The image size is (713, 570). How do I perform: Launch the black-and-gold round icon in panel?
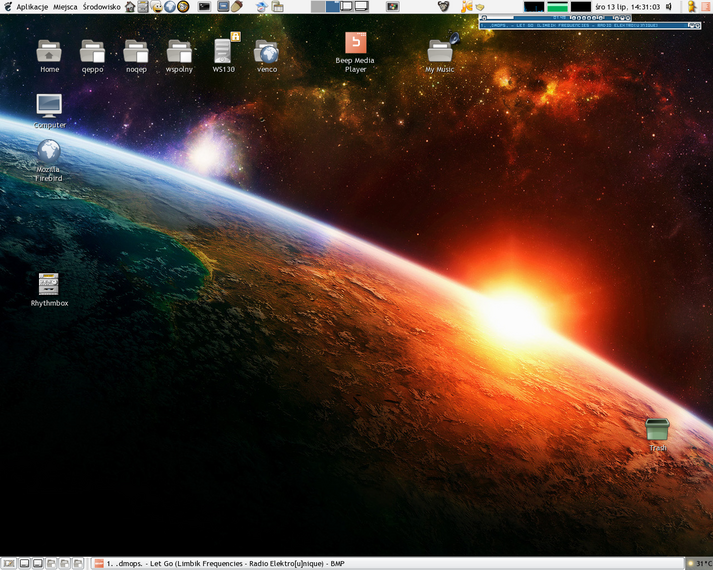coord(183,6)
